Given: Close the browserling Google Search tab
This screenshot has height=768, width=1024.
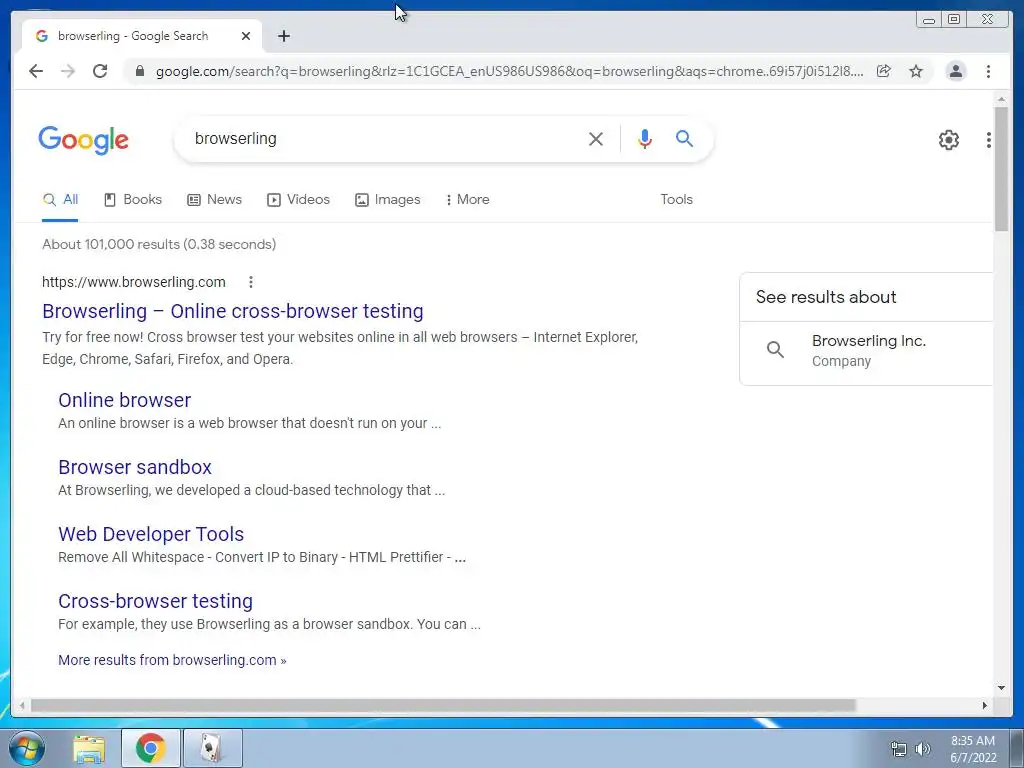Looking at the screenshot, I should [x=246, y=36].
